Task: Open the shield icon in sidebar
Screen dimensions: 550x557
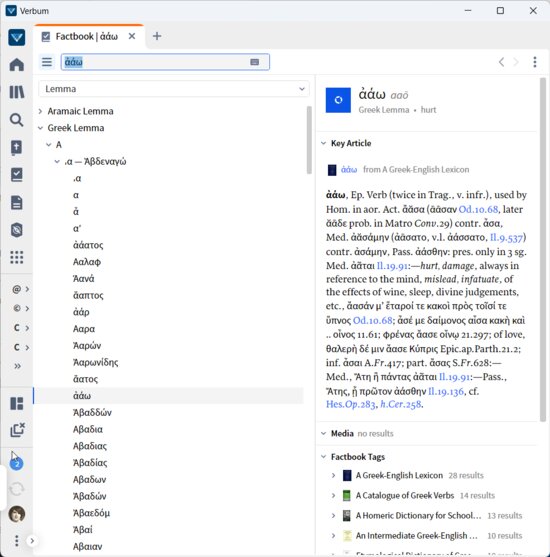Action: coord(17,230)
